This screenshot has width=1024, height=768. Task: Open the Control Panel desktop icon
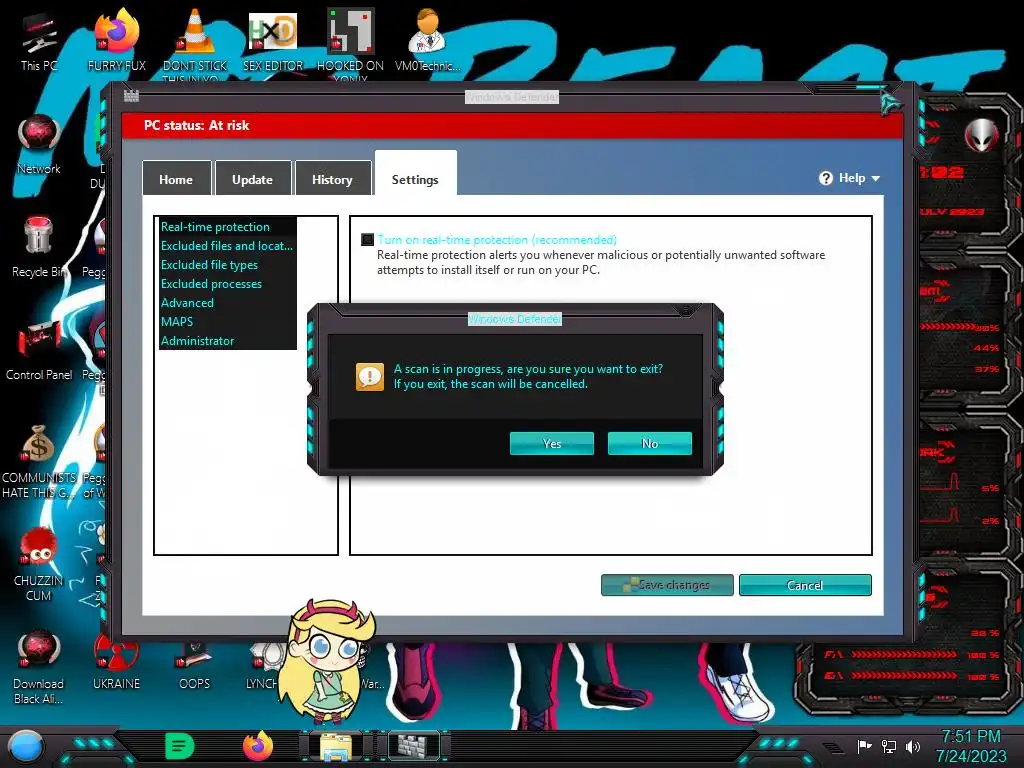coord(39,350)
